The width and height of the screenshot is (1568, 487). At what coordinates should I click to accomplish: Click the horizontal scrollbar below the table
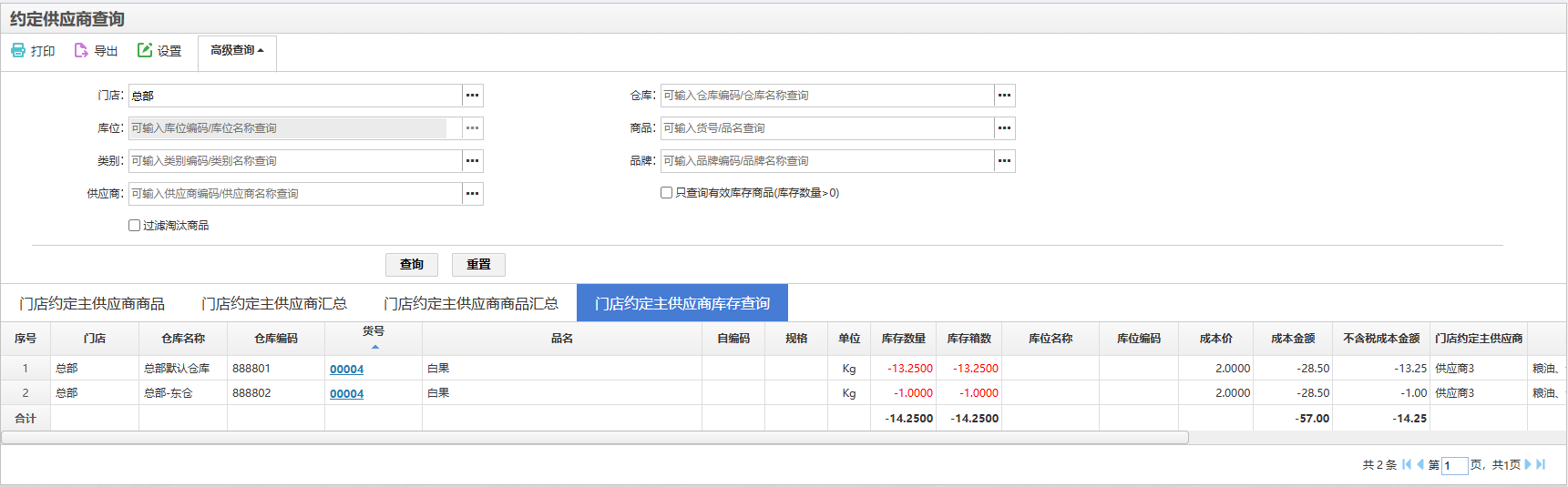[x=595, y=438]
